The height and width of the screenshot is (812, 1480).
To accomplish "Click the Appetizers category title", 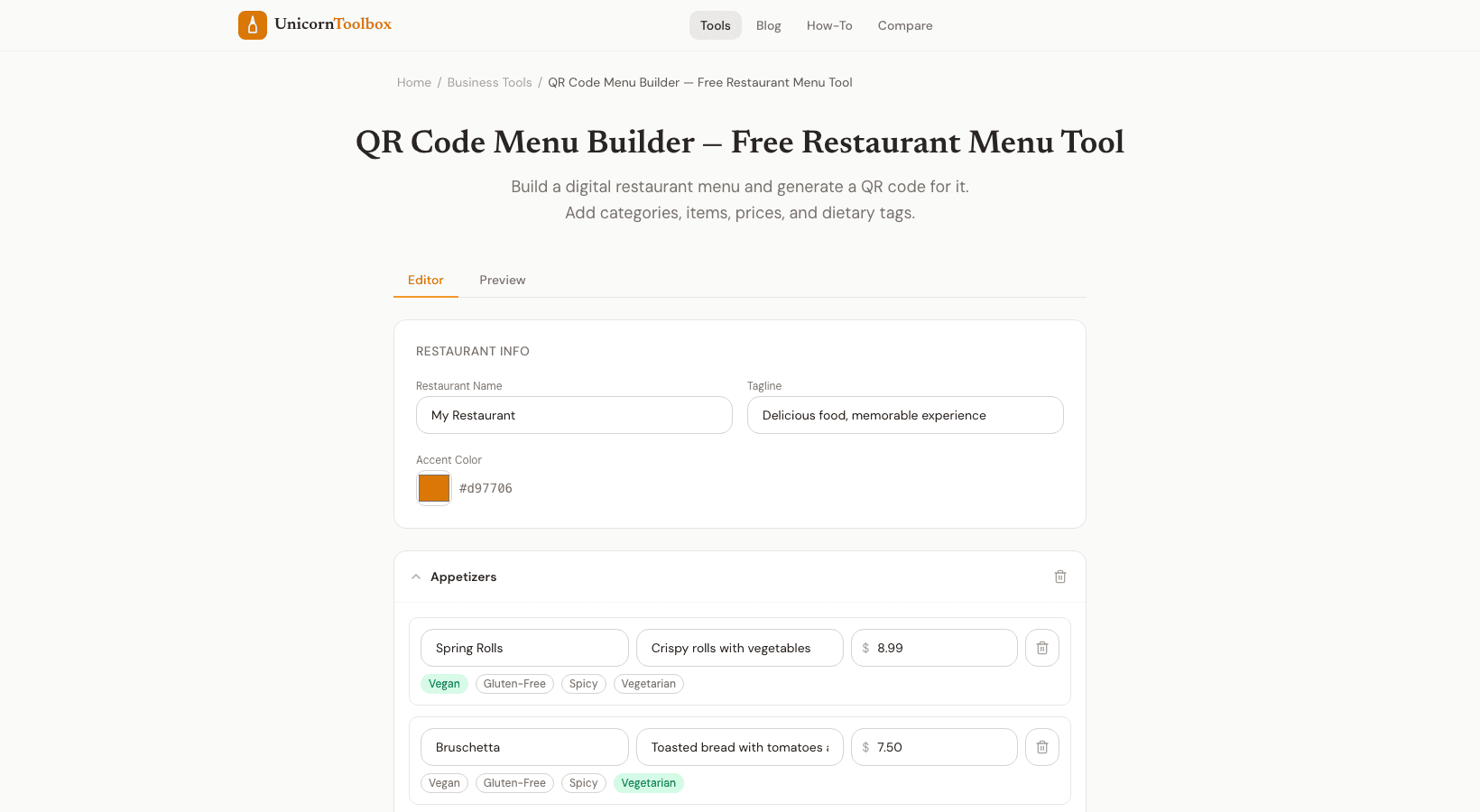I will (464, 577).
